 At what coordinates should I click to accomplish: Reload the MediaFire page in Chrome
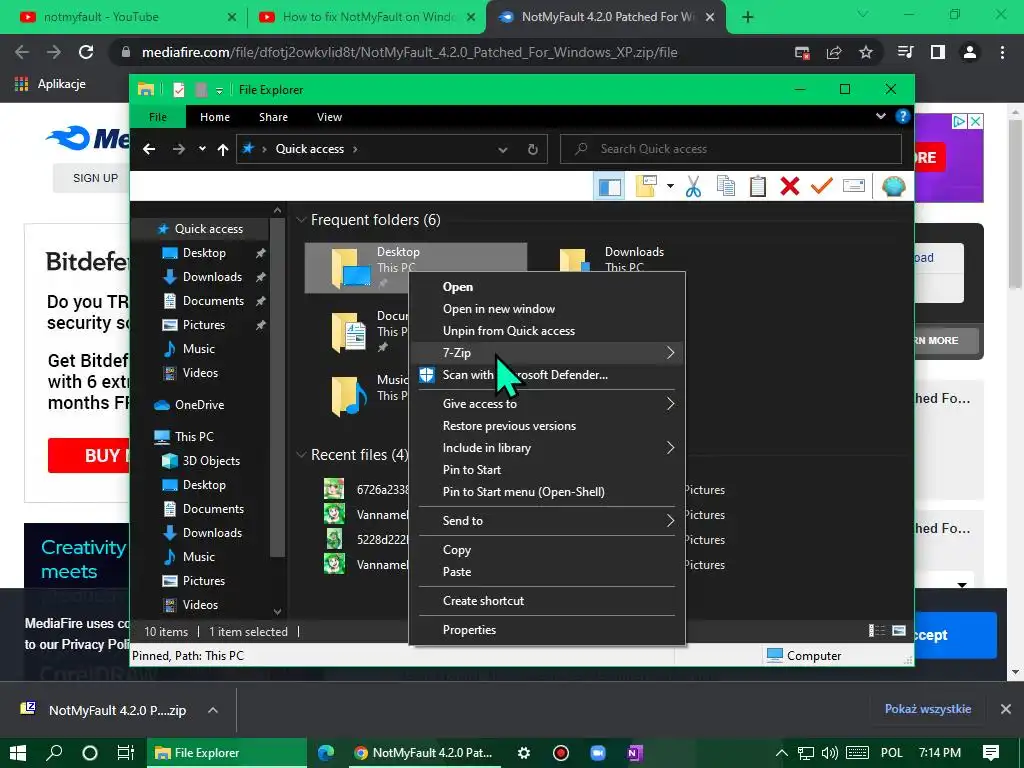[86, 52]
